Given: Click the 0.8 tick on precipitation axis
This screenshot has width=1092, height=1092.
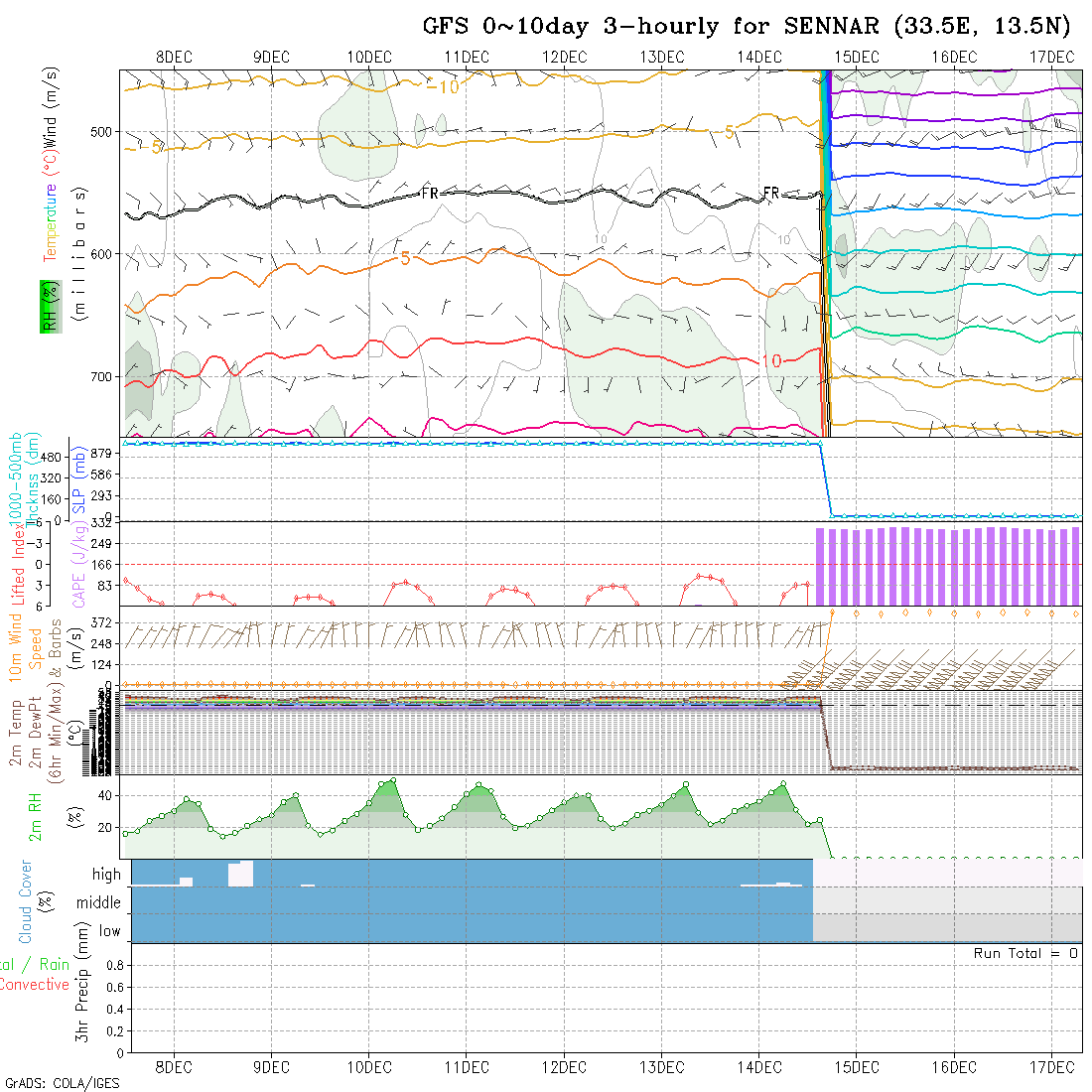Looking at the screenshot, I should coord(113,965).
